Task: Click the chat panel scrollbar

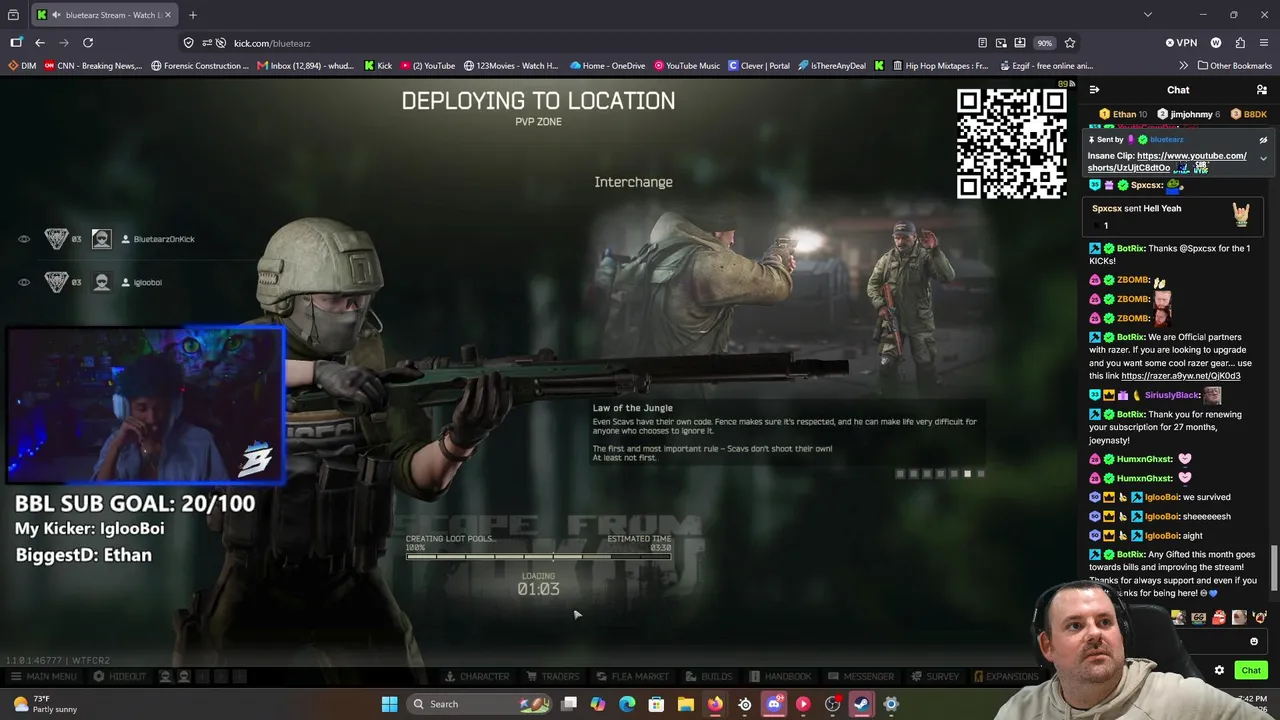Action: (1274, 568)
